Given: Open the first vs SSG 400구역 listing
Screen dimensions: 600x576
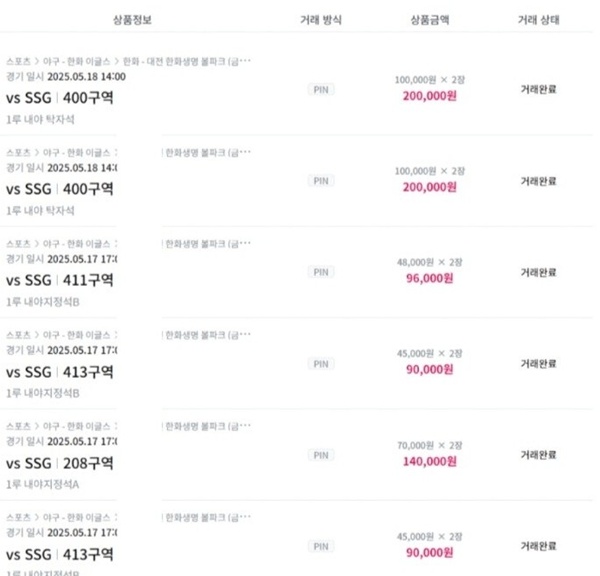Looking at the screenshot, I should [60, 98].
